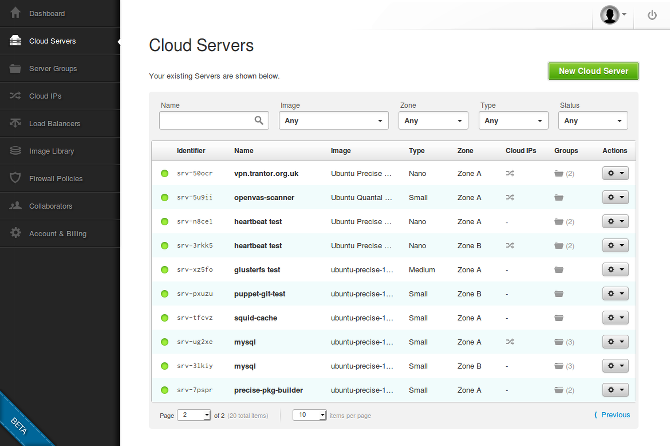Screen dimensions: 670x446
Task: Click the Name column header
Action: coord(244,150)
